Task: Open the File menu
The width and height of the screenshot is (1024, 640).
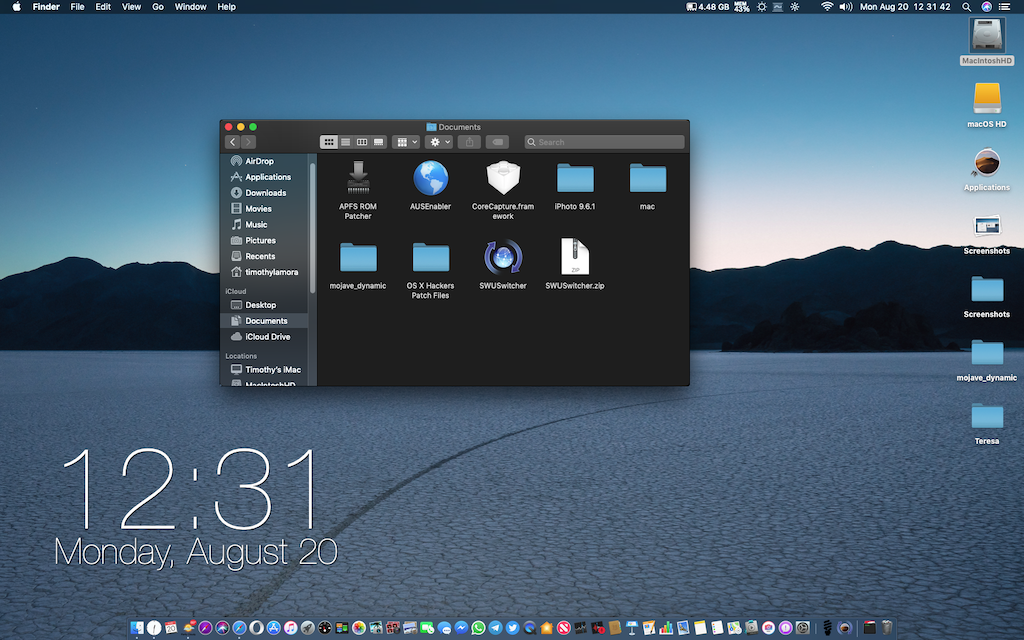Action: pyautogui.click(x=78, y=7)
